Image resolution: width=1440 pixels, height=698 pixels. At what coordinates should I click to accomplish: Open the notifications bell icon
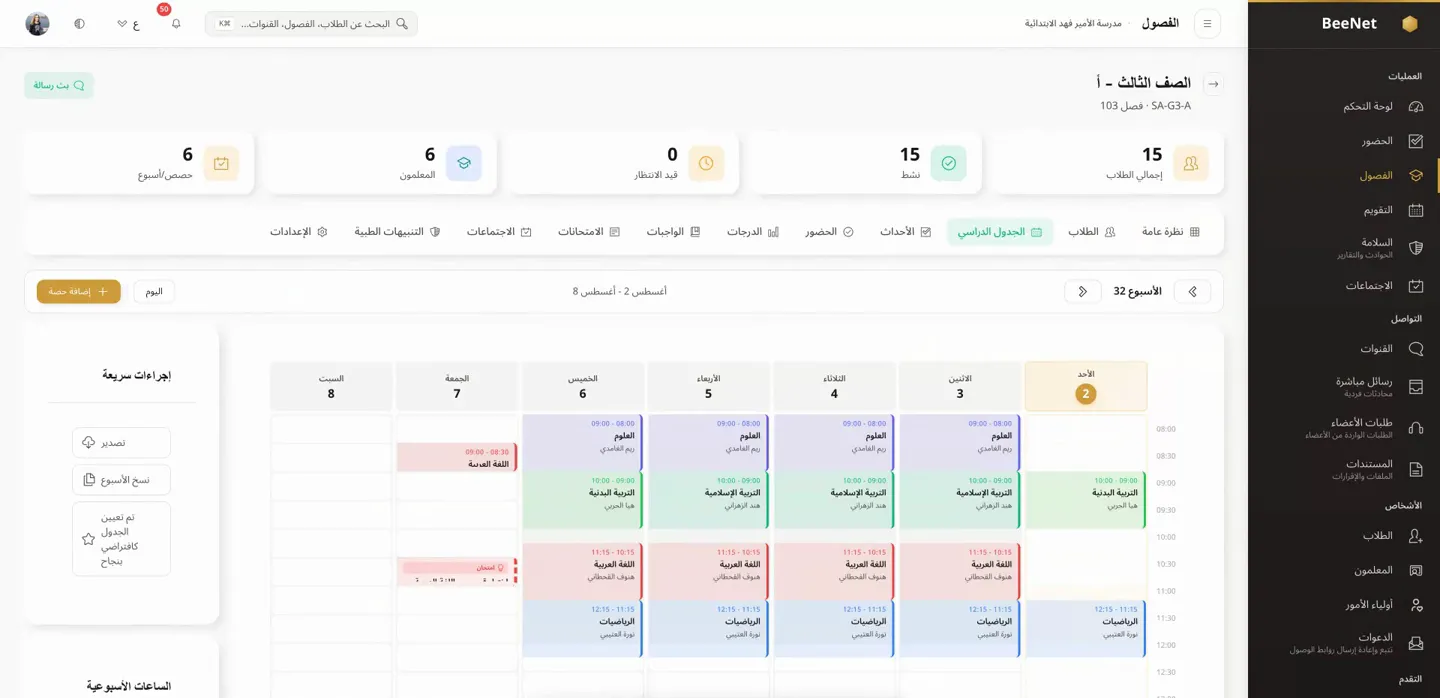point(176,23)
